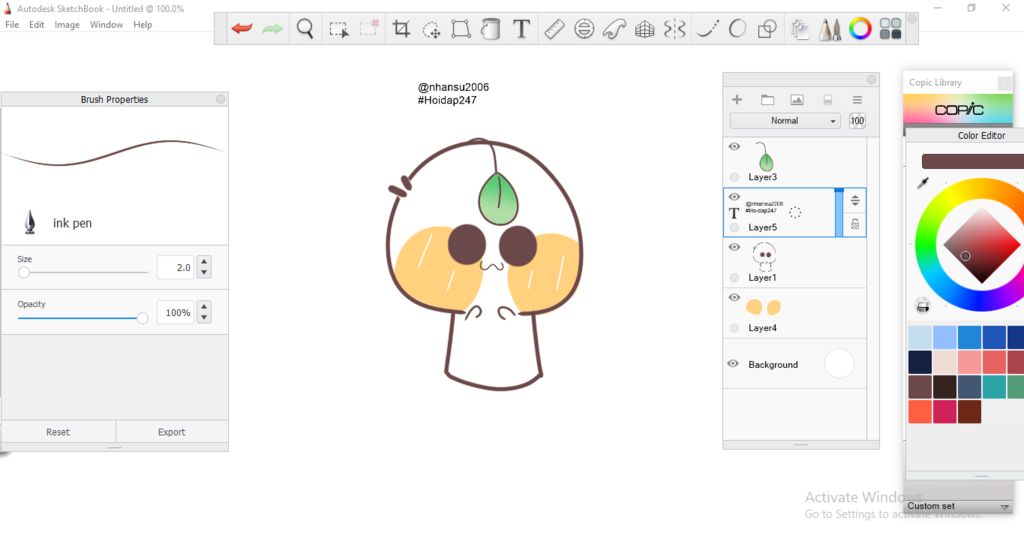This screenshot has width=1024, height=539.
Task: Increase Opacity with up arrow
Action: (204, 306)
